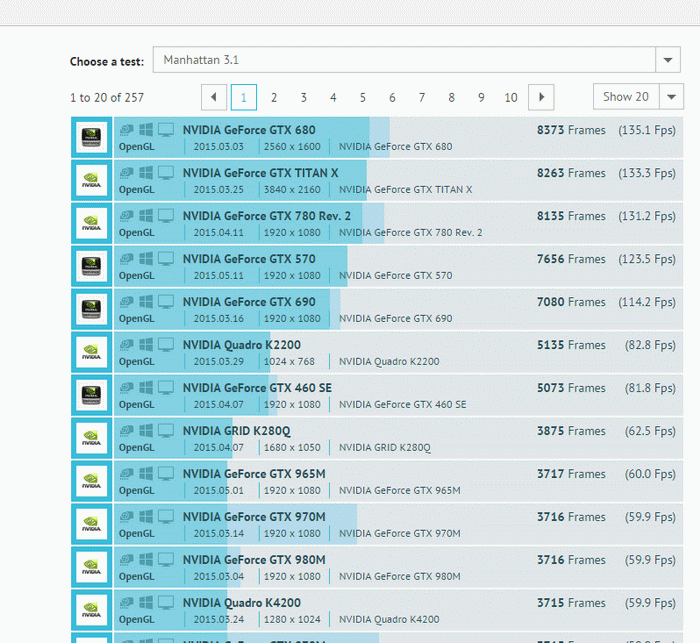Click the Quadro K2200 NVIDIA logo icon
Image resolution: width=700 pixels, height=643 pixels.
click(x=92, y=352)
